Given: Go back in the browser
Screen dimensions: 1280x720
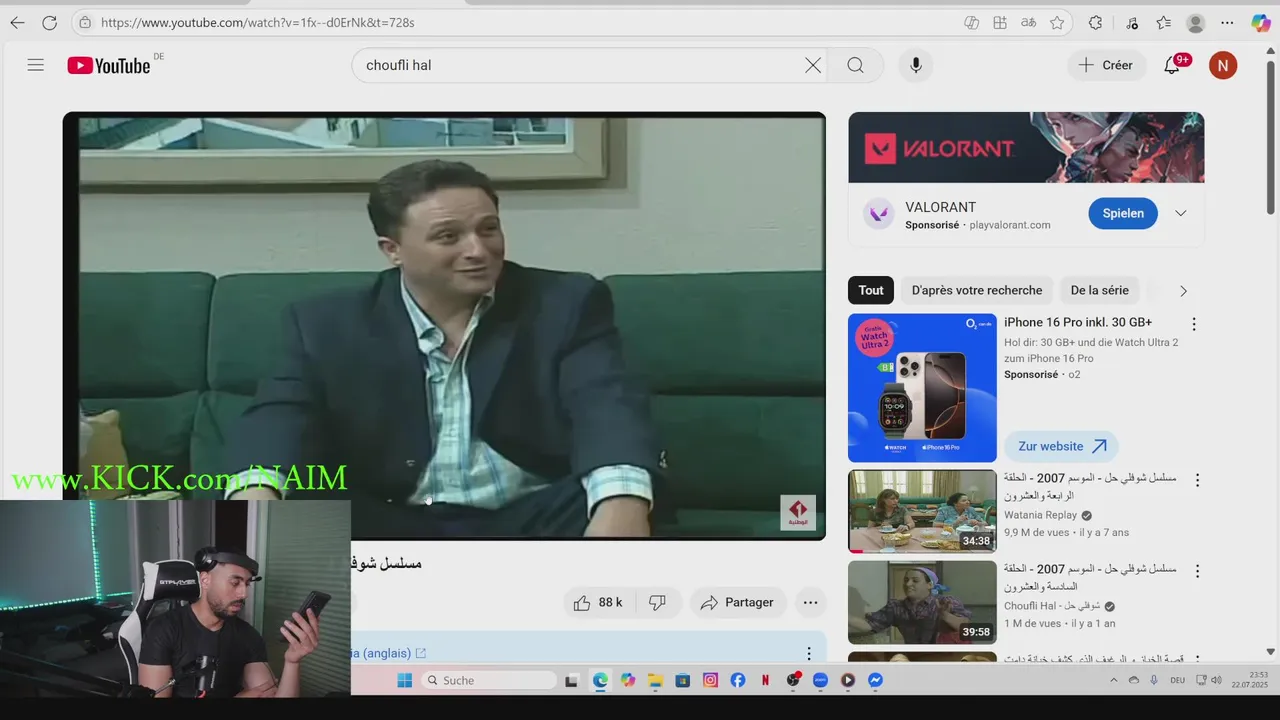Looking at the screenshot, I should [17, 22].
